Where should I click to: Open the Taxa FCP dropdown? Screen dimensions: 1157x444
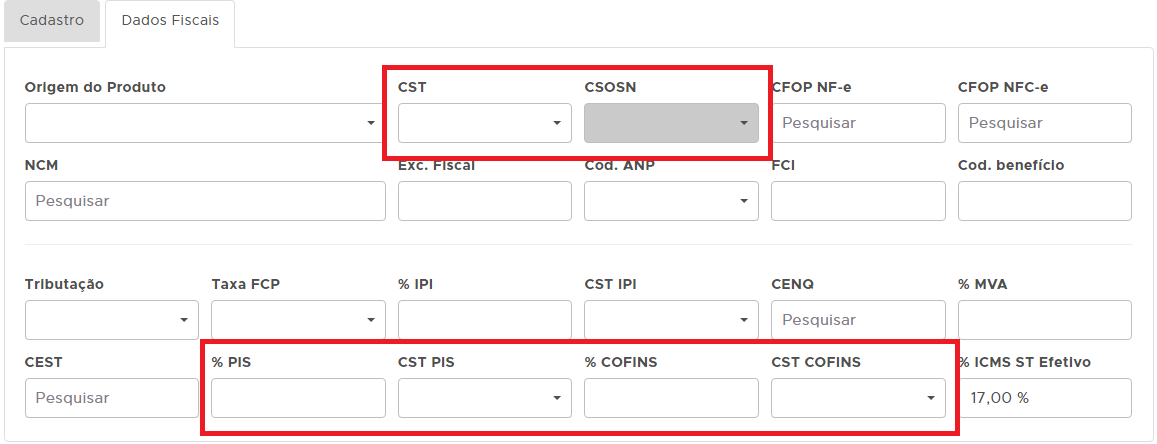tap(298, 320)
